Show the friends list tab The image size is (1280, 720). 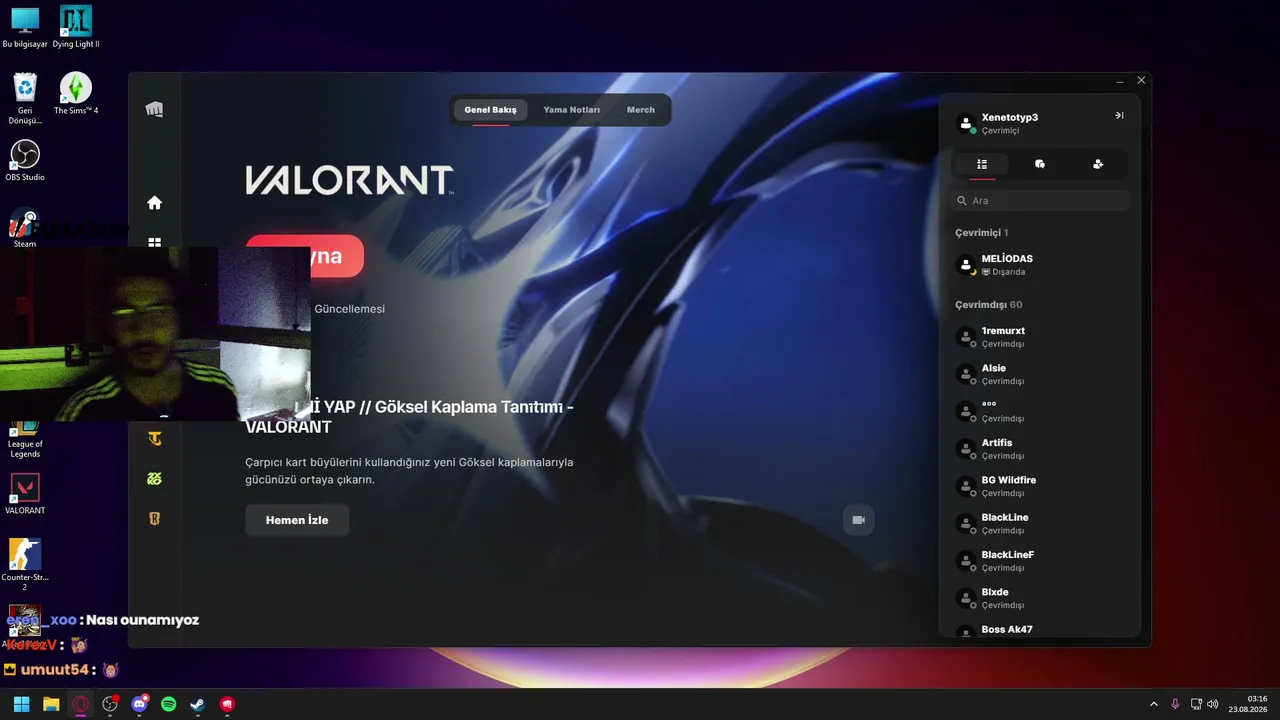pos(982,164)
